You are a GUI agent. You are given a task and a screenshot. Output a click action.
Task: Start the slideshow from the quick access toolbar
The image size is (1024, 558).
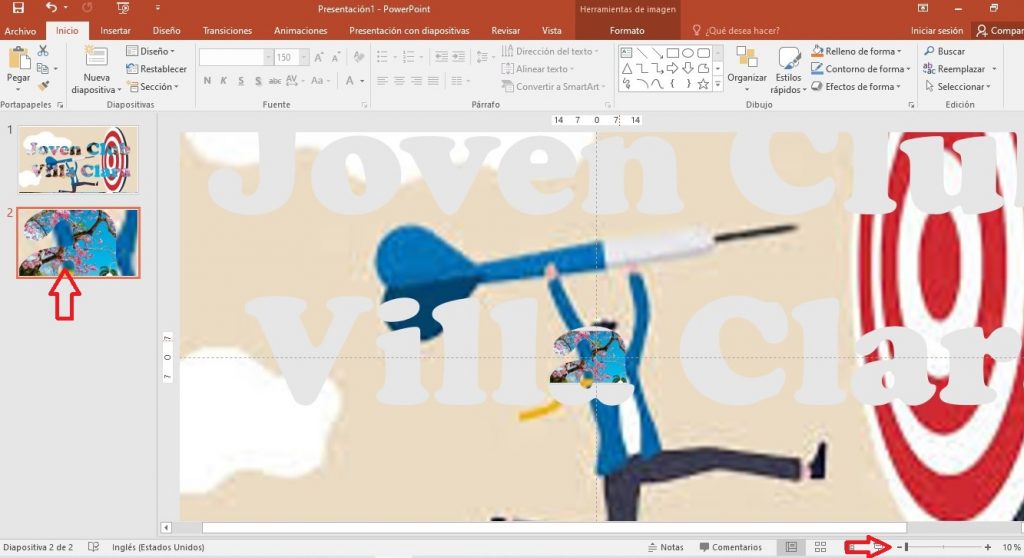122,8
